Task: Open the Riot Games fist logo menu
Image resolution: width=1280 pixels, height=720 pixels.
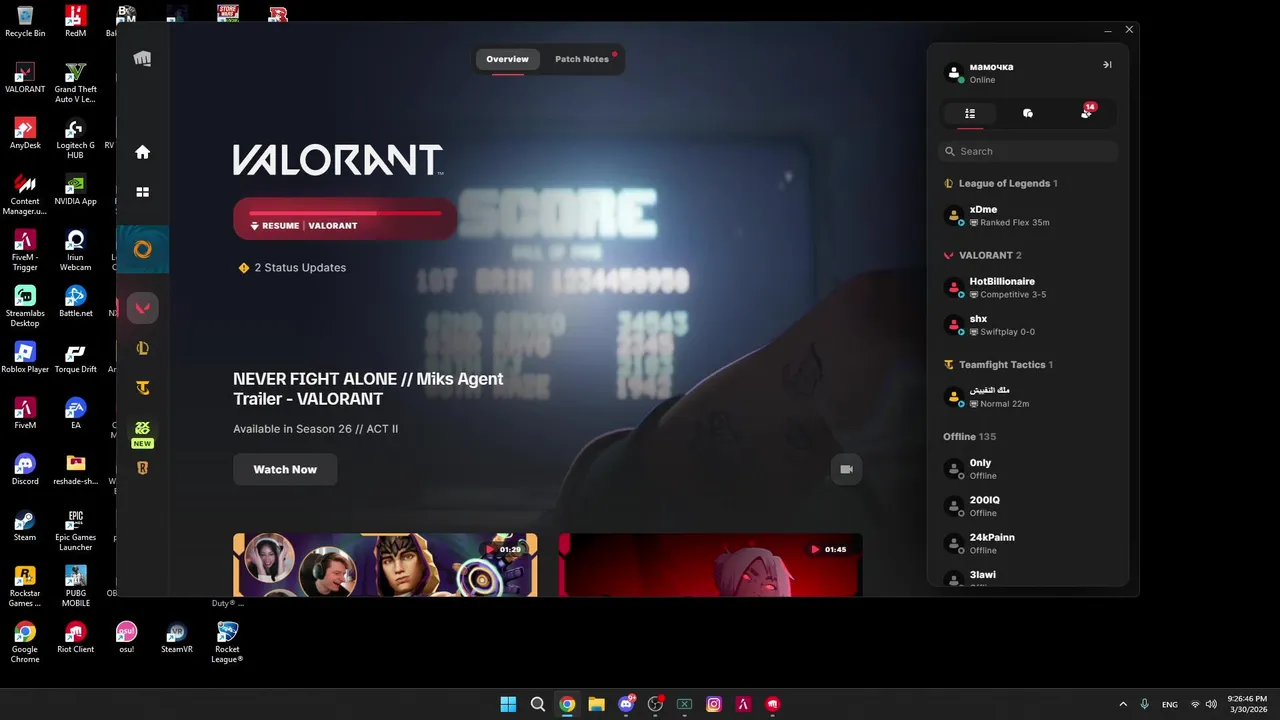Action: point(143,59)
